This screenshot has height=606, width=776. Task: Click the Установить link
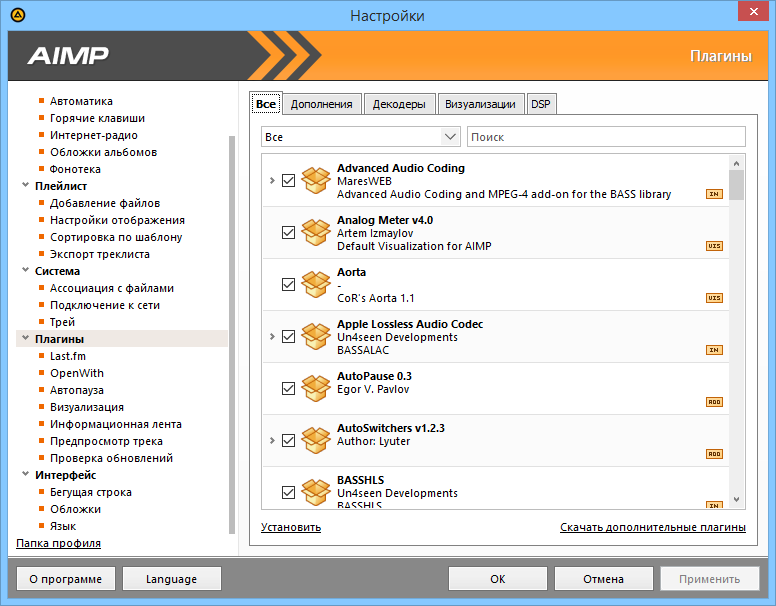(291, 527)
